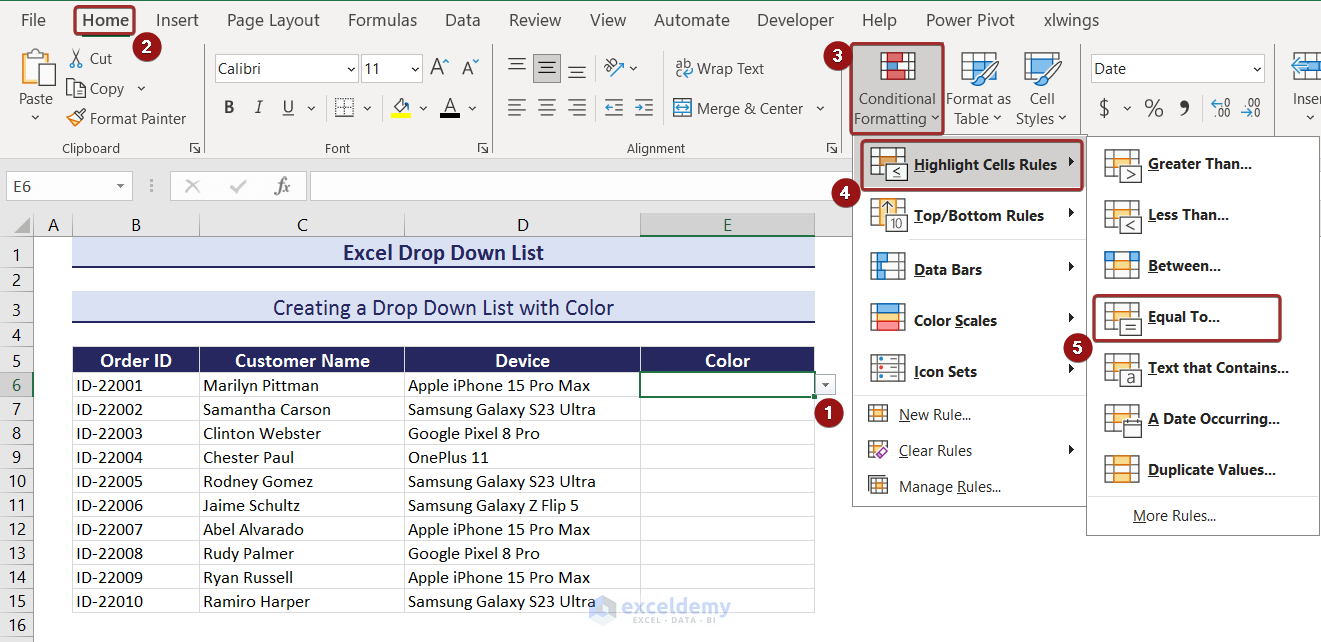Click the Insert Function fx icon

point(282,186)
